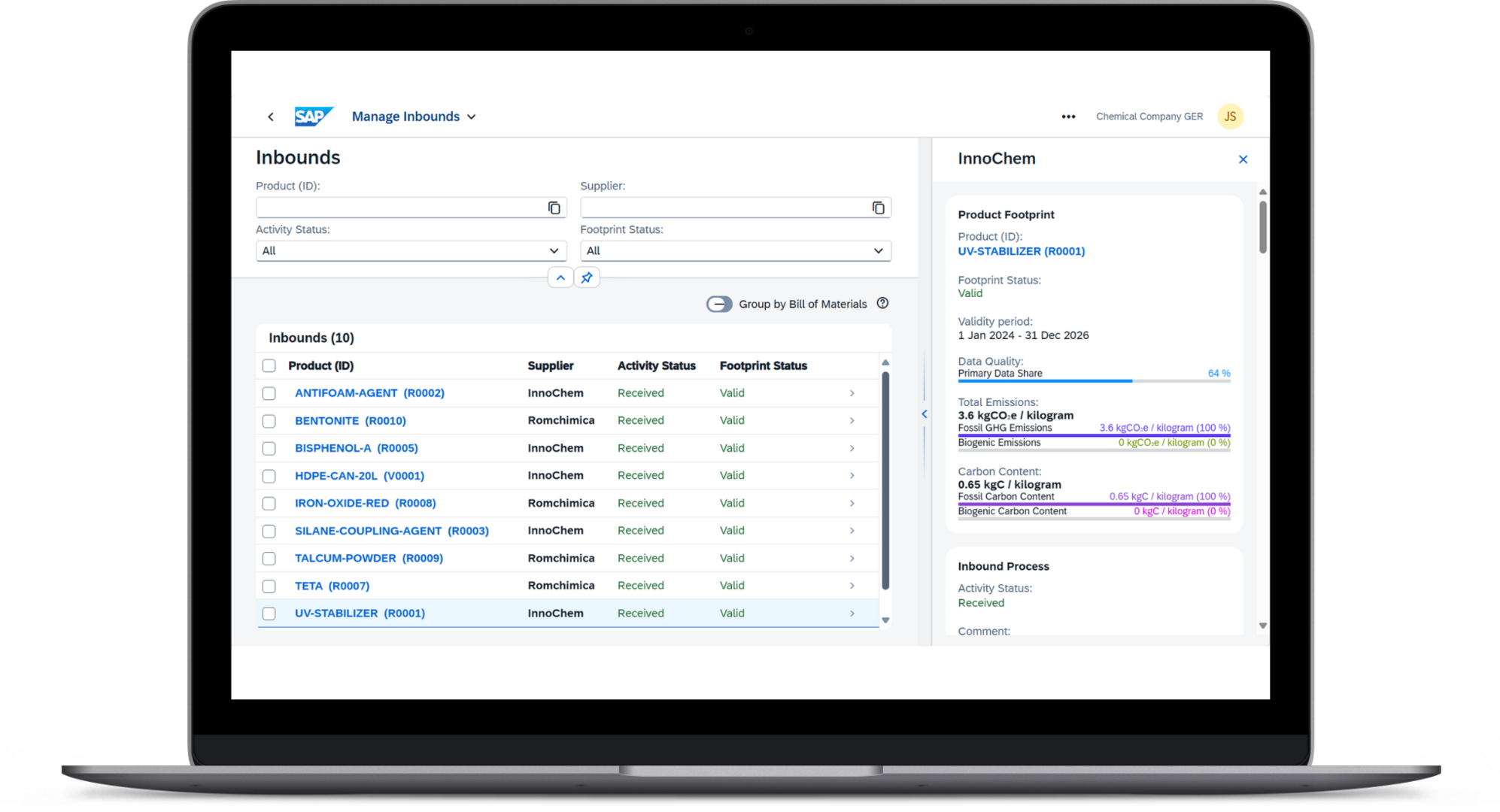This screenshot has height=812, width=1500.
Task: Select the TETA row checkbox
Action: [269, 586]
